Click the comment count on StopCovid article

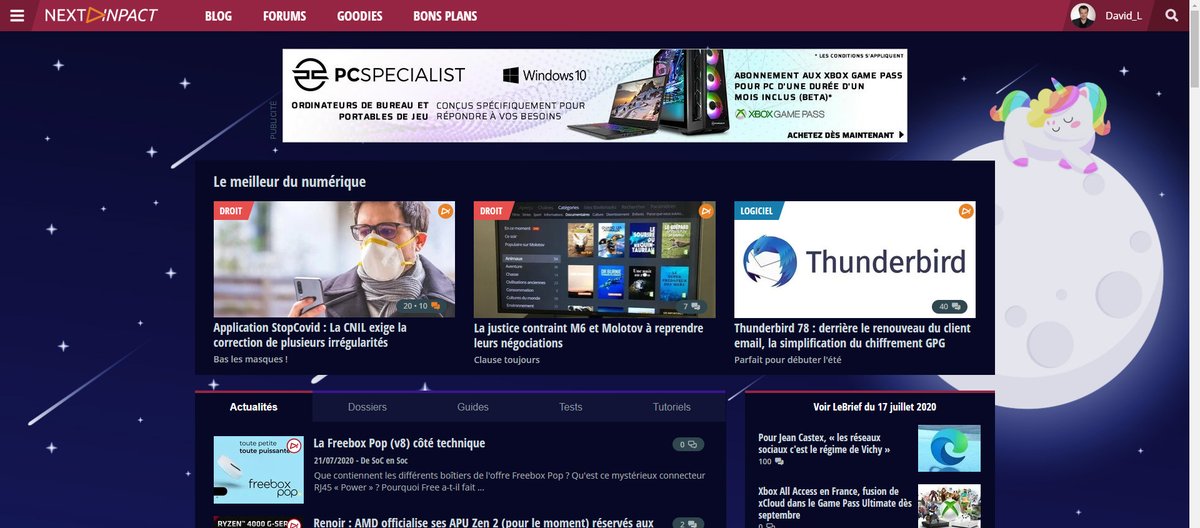tap(421, 306)
